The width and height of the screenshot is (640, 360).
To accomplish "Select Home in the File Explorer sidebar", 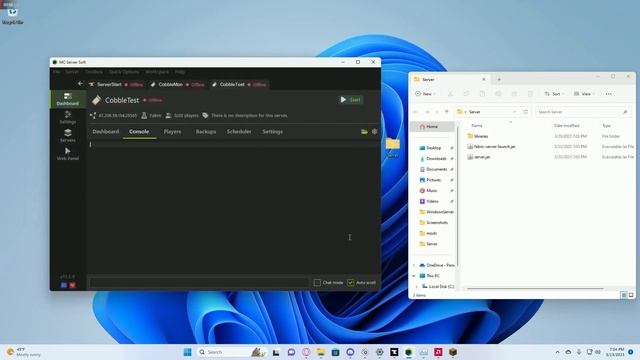I will pos(432,127).
